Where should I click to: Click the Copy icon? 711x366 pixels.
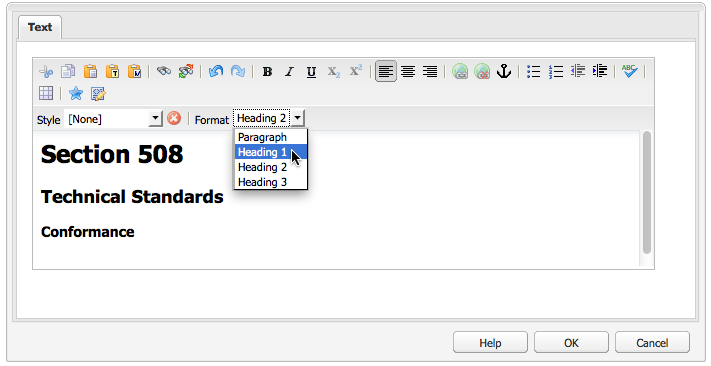pyautogui.click(x=68, y=72)
